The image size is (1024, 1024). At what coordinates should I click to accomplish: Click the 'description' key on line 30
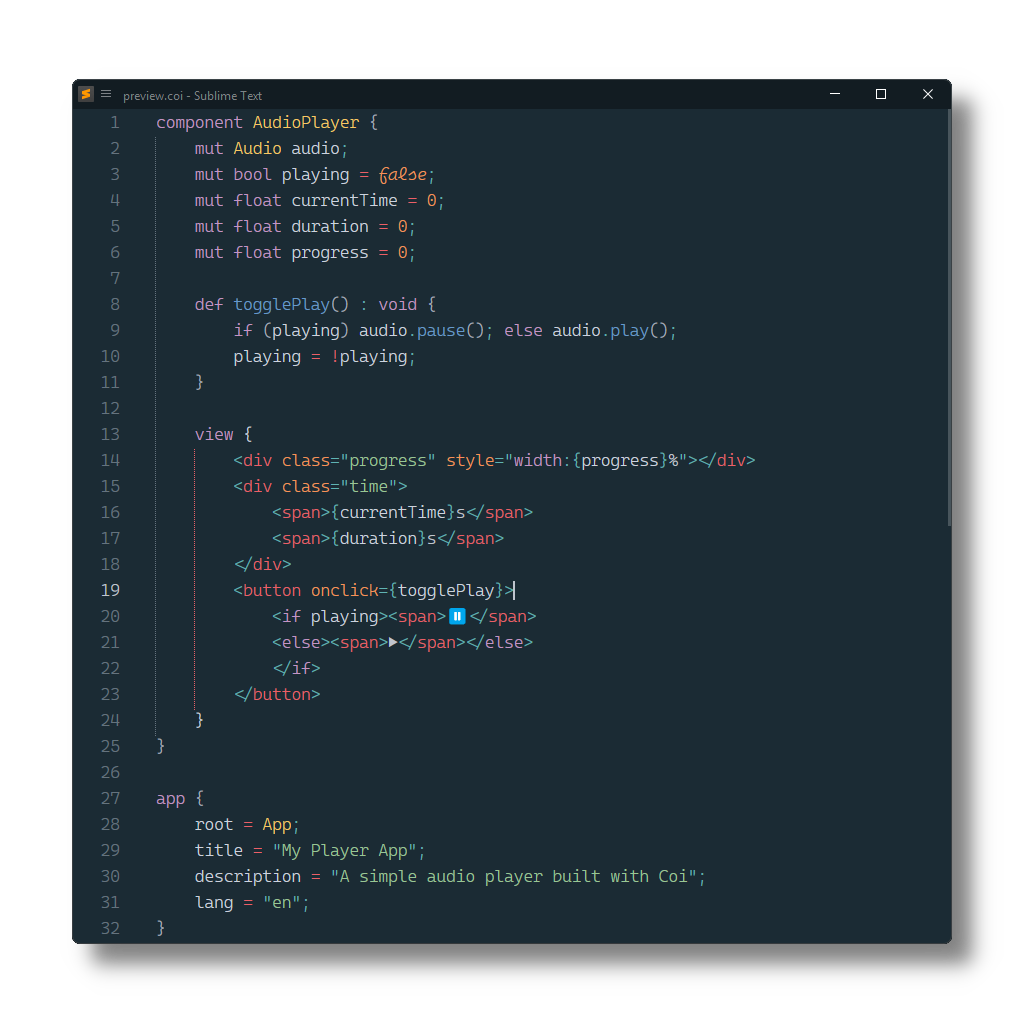(x=248, y=876)
